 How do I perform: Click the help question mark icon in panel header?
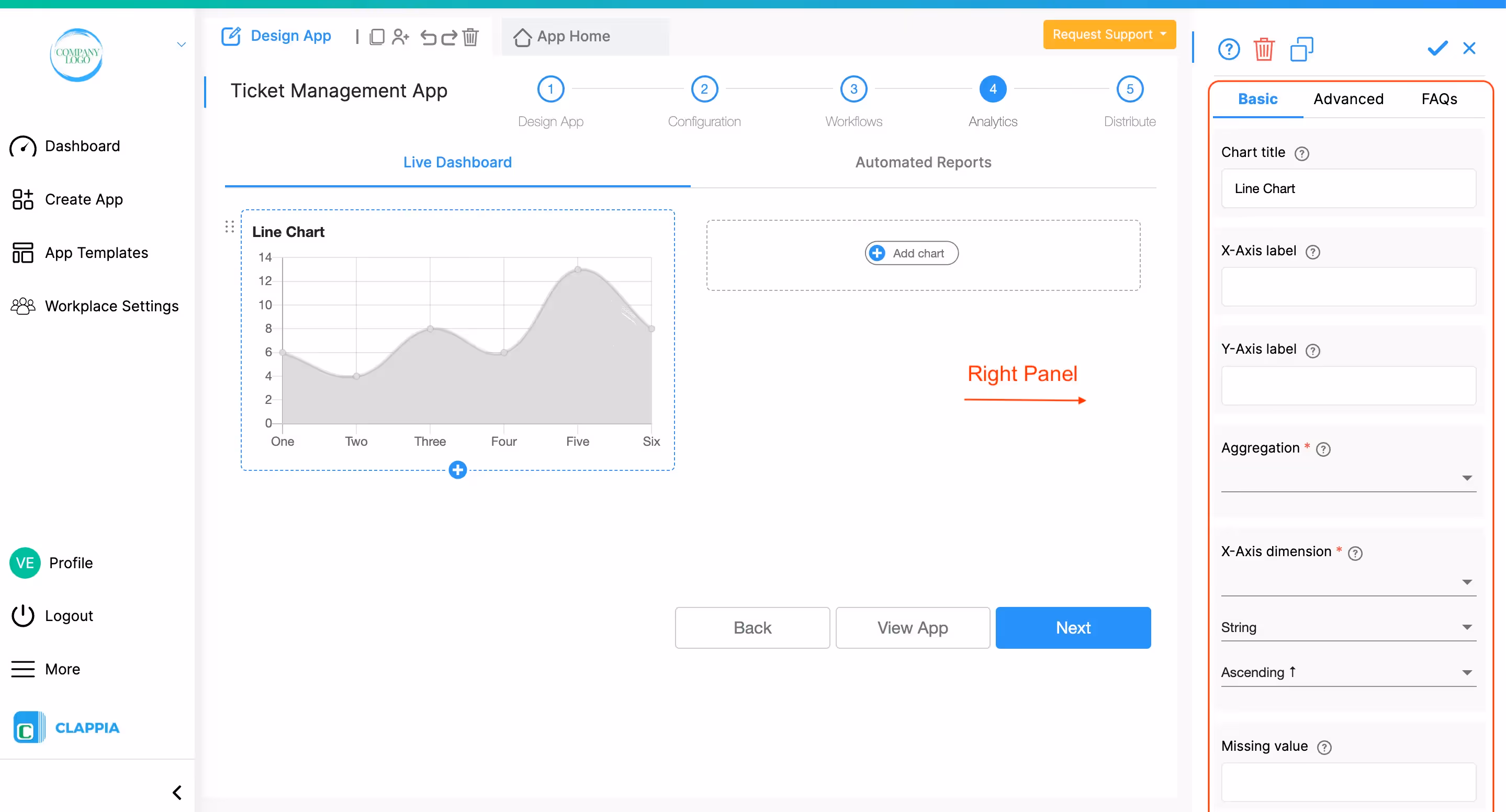point(1229,49)
